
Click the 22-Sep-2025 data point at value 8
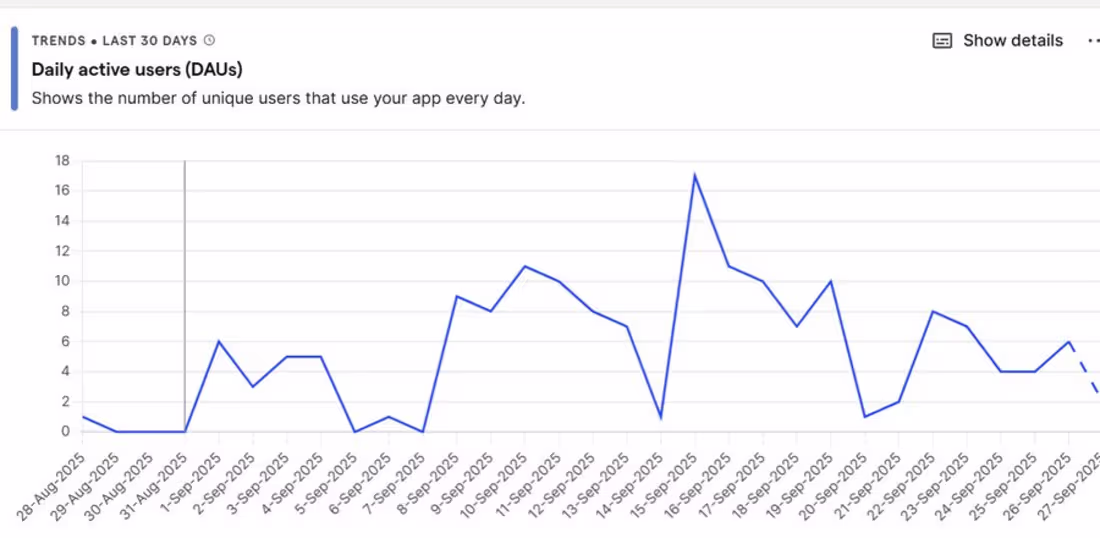point(932,311)
